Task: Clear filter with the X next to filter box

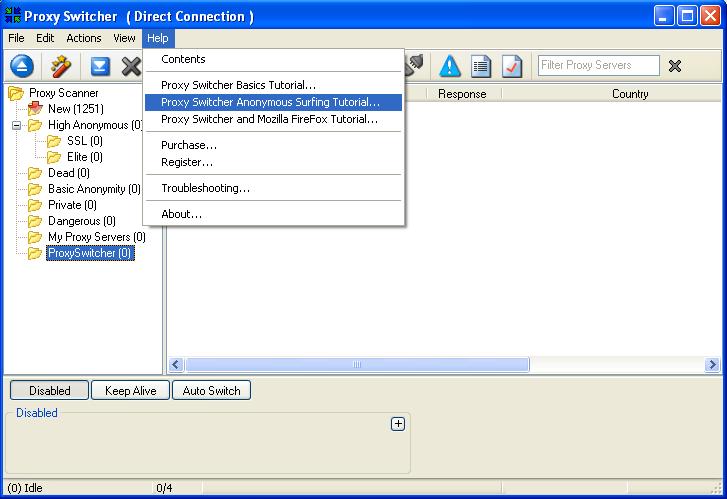Action: click(x=675, y=66)
